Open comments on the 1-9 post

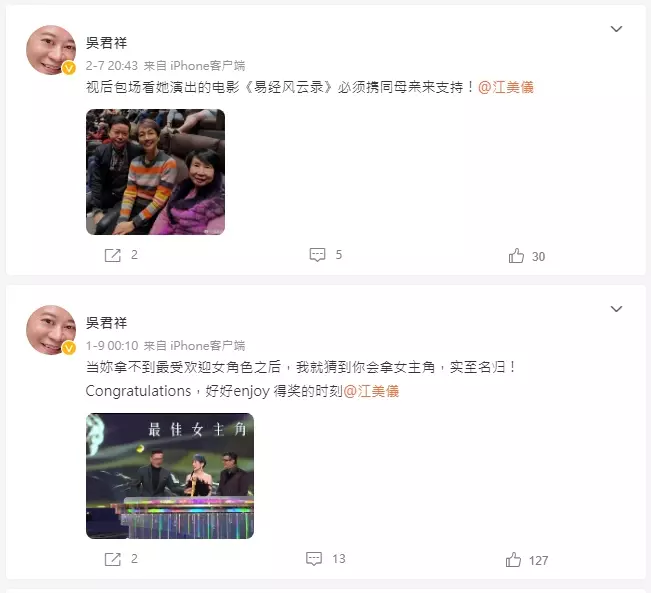(314, 559)
